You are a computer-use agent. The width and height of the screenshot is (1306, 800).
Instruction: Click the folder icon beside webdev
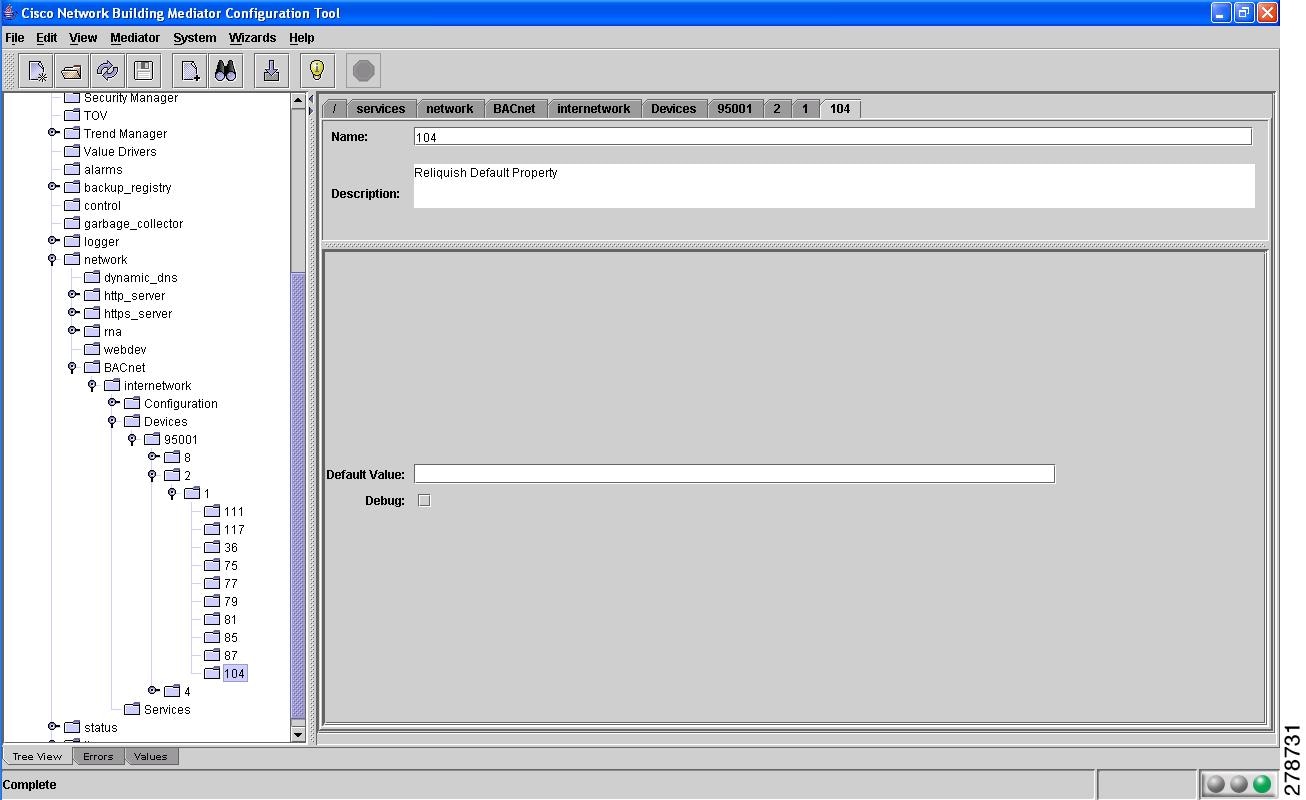92,349
